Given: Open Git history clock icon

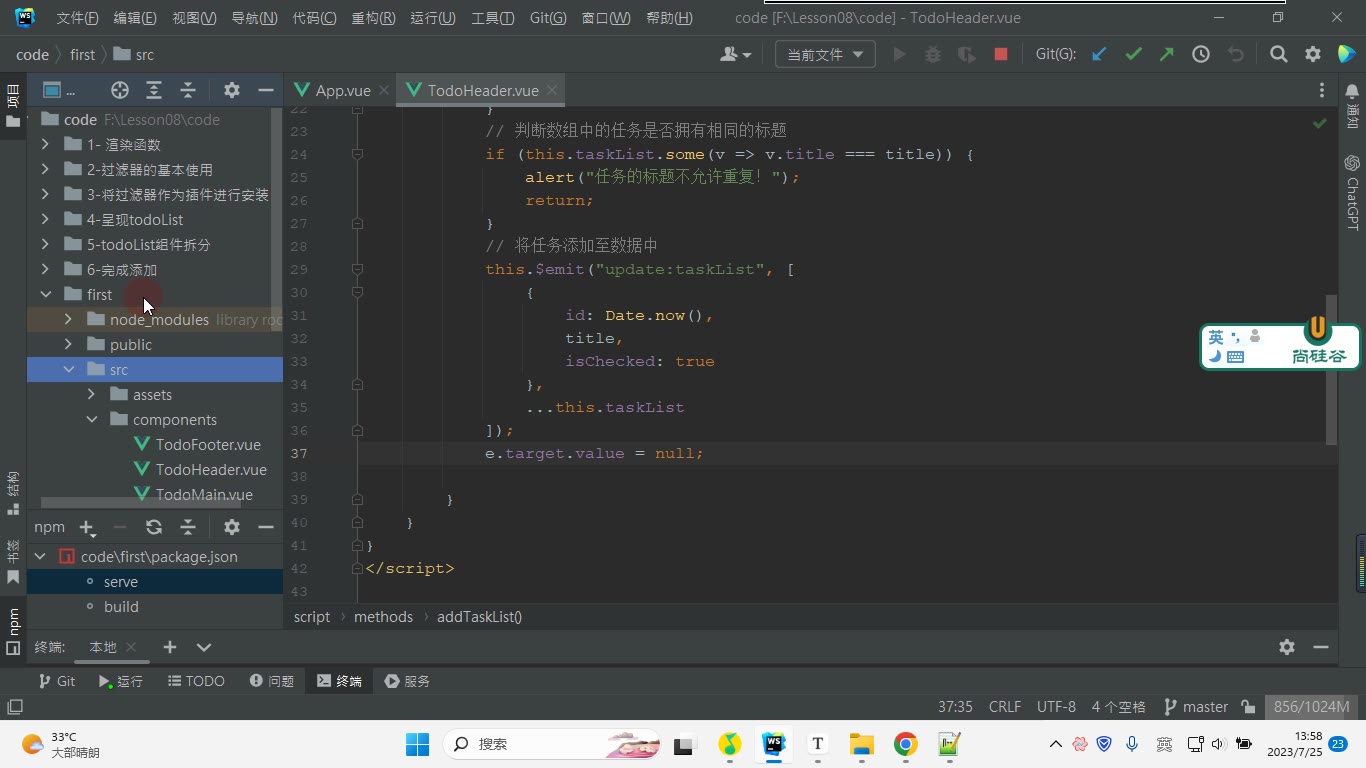Looking at the screenshot, I should tap(1201, 55).
